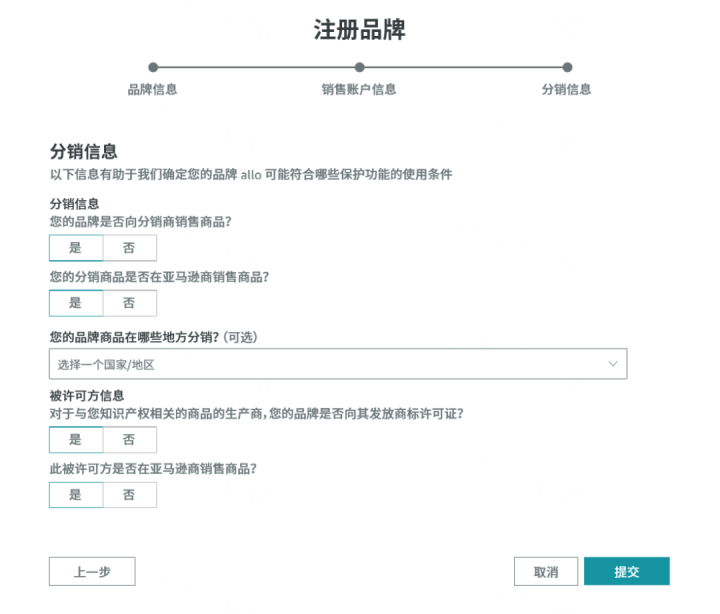Choose 是 for licensee selling on Amazon
This screenshot has height=614, width=720.
[76, 495]
